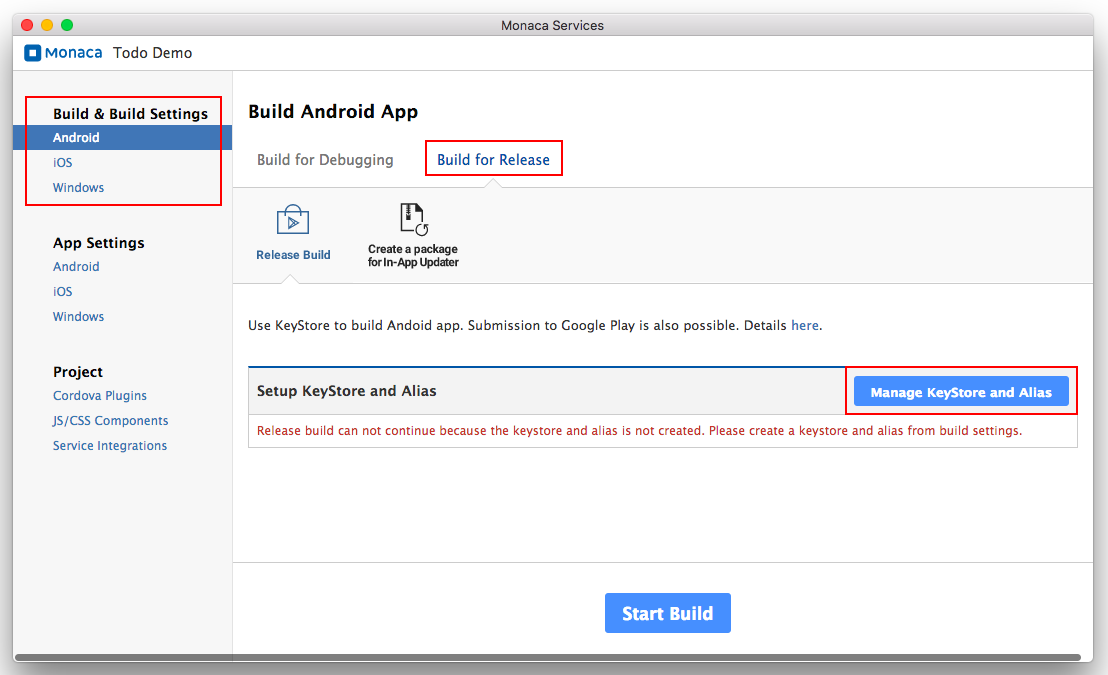Select Android under Build & Build Settings
Viewport: 1108px width, 675px height.
pos(76,138)
